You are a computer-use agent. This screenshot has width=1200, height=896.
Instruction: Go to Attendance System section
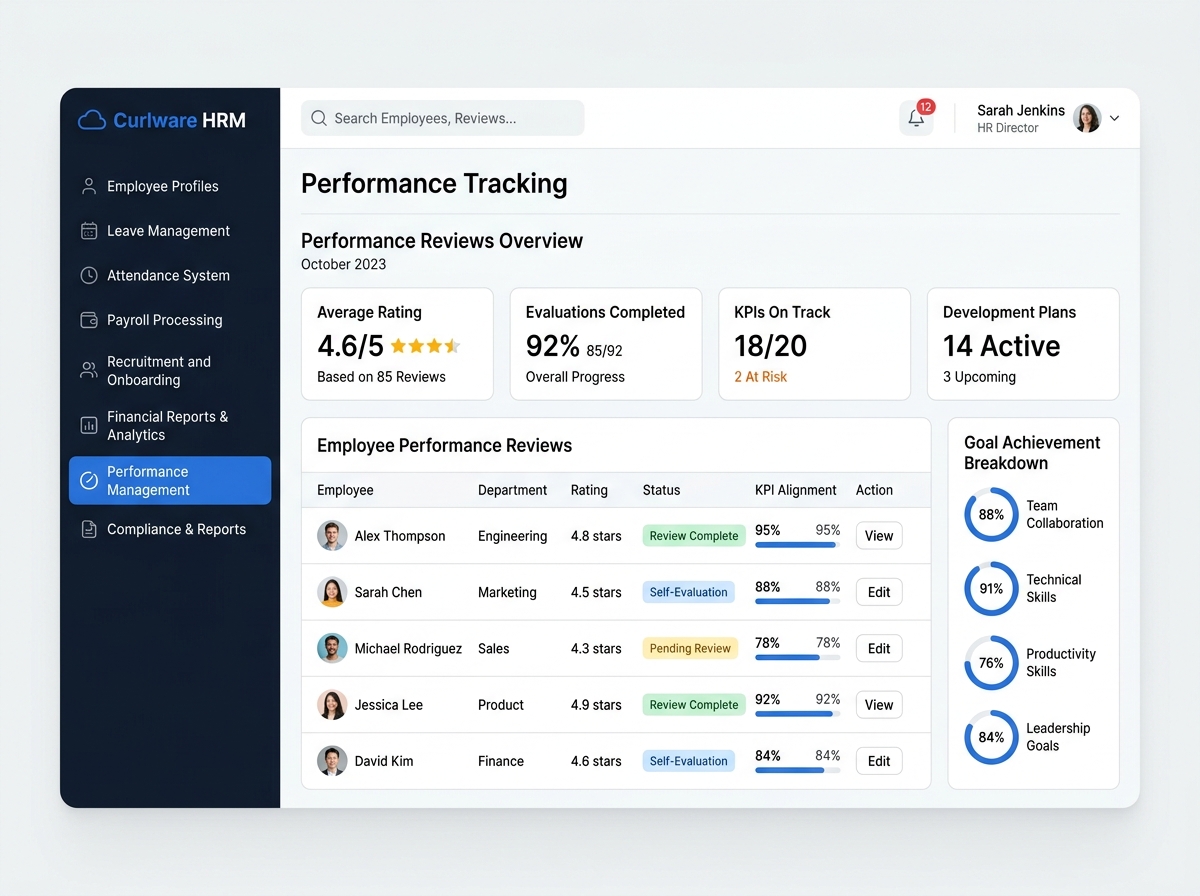[170, 275]
